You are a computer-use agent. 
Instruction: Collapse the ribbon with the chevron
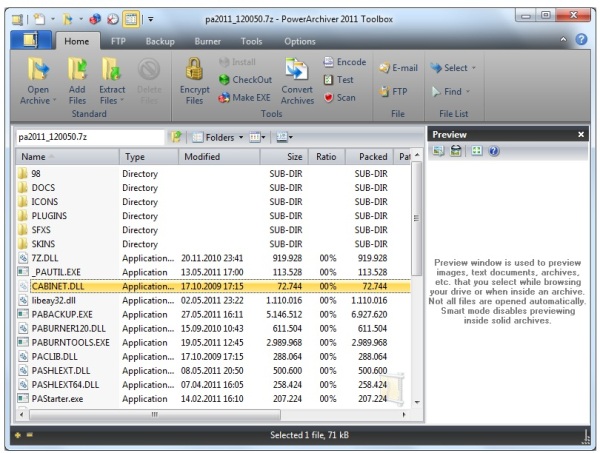point(563,39)
